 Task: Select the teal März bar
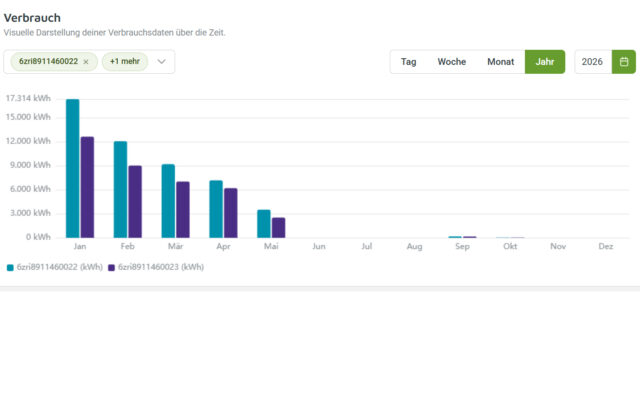click(168, 201)
